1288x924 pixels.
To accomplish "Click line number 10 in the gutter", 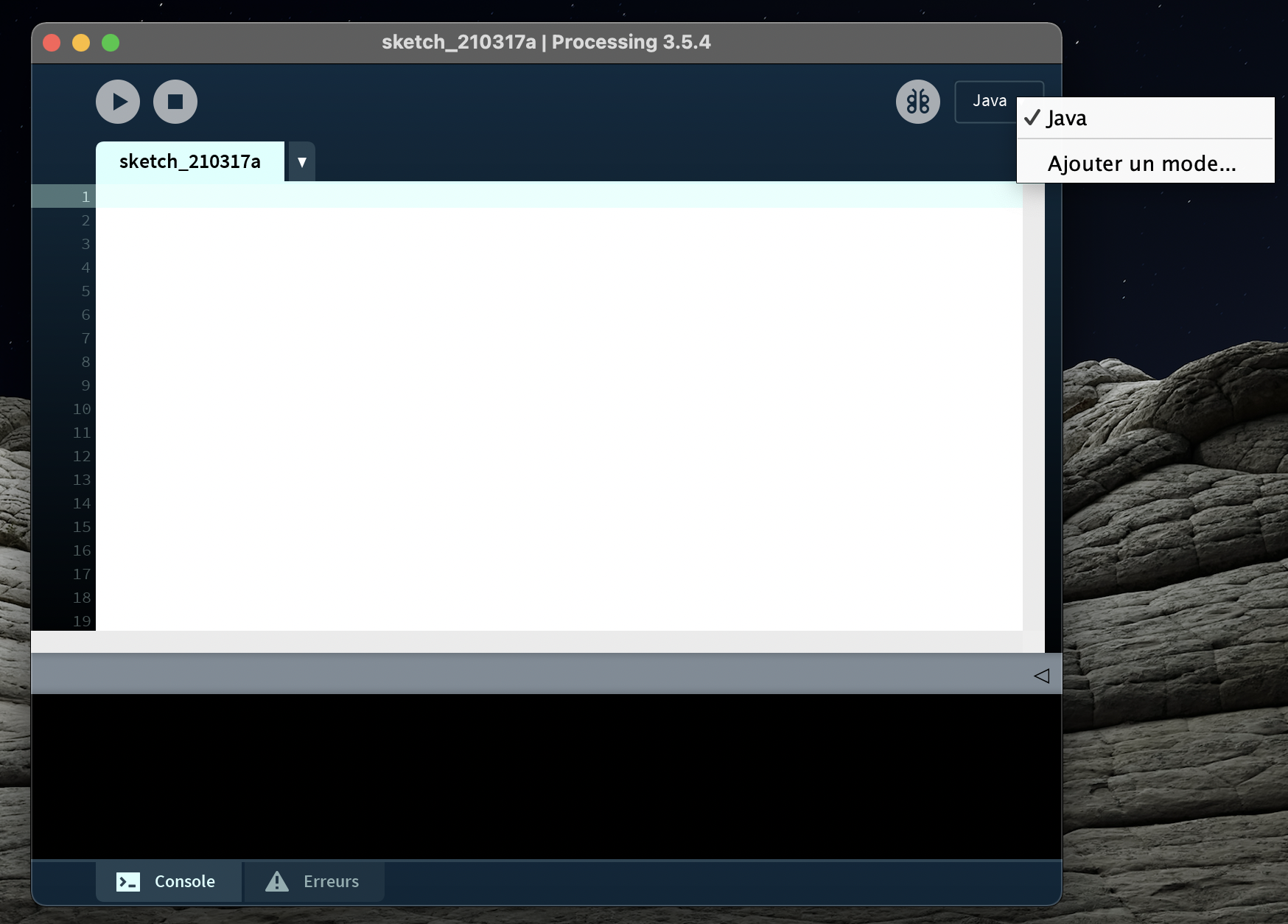I will tap(82, 409).
